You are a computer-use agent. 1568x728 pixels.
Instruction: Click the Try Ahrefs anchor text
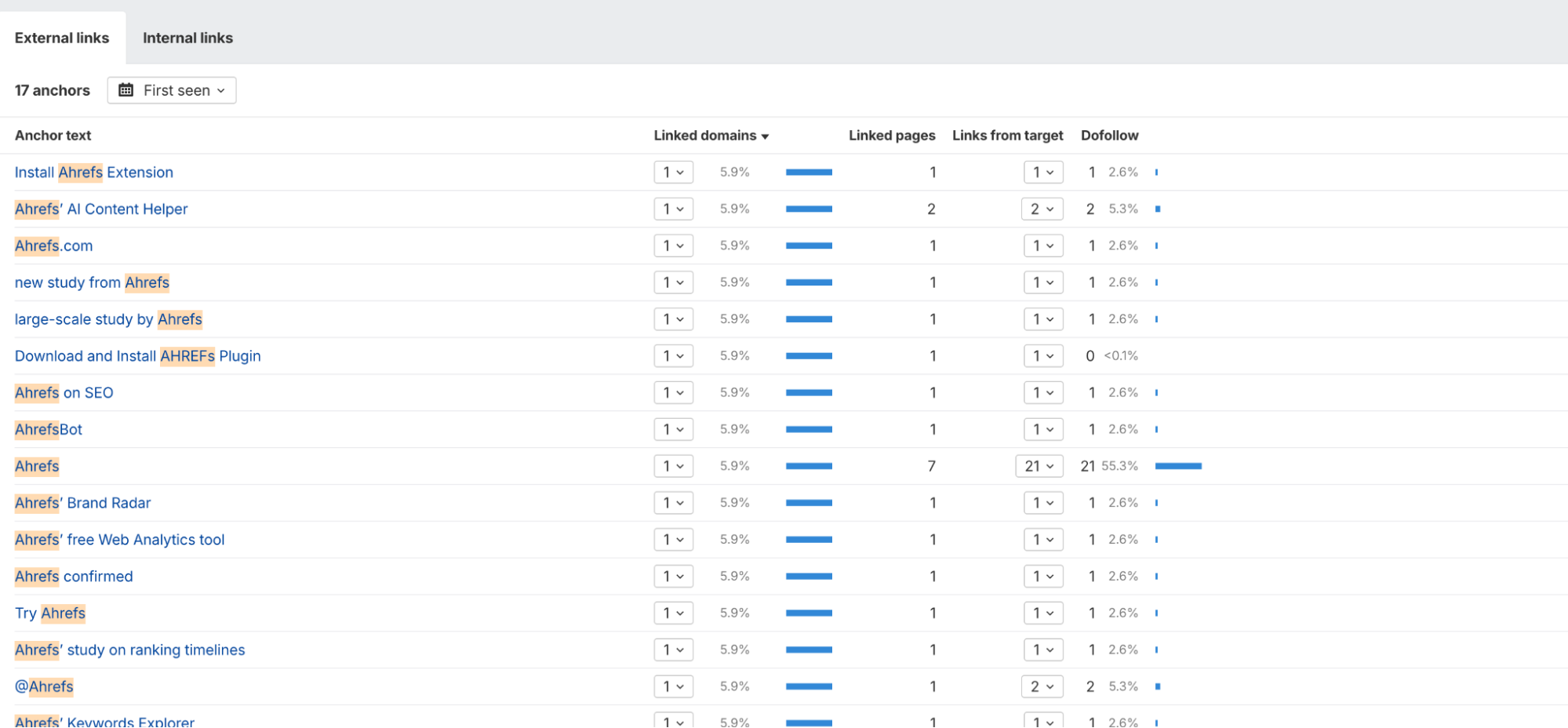coord(50,613)
